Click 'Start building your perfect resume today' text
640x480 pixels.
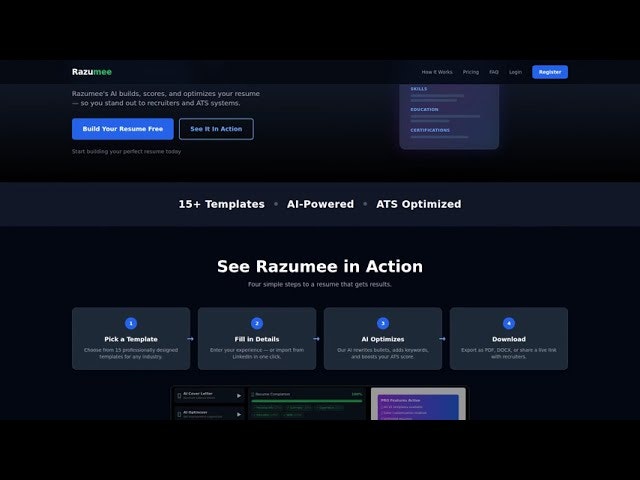[127, 151]
